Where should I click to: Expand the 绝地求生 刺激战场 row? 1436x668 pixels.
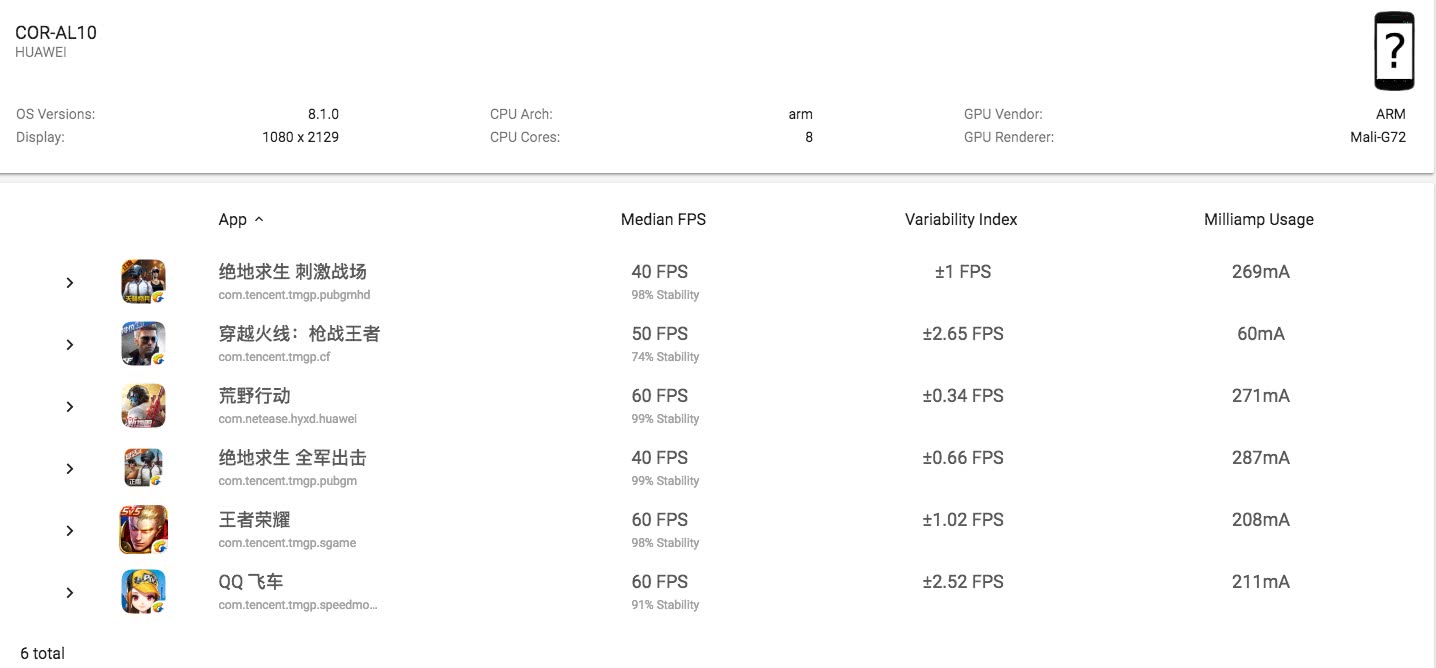tap(70, 283)
